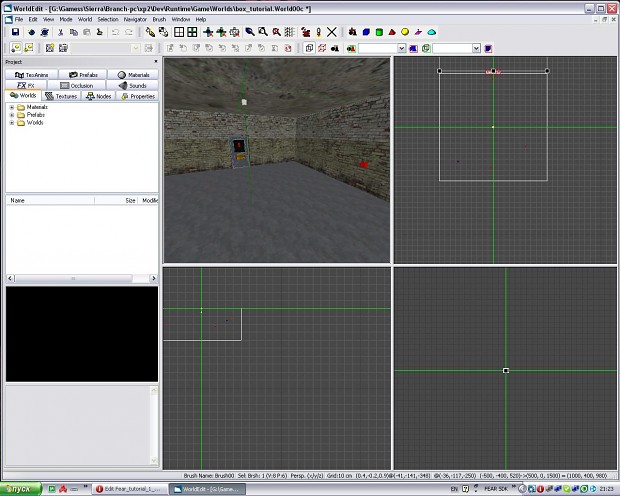
Task: Click the blue magnifier zoom icon
Action: click(250, 32)
